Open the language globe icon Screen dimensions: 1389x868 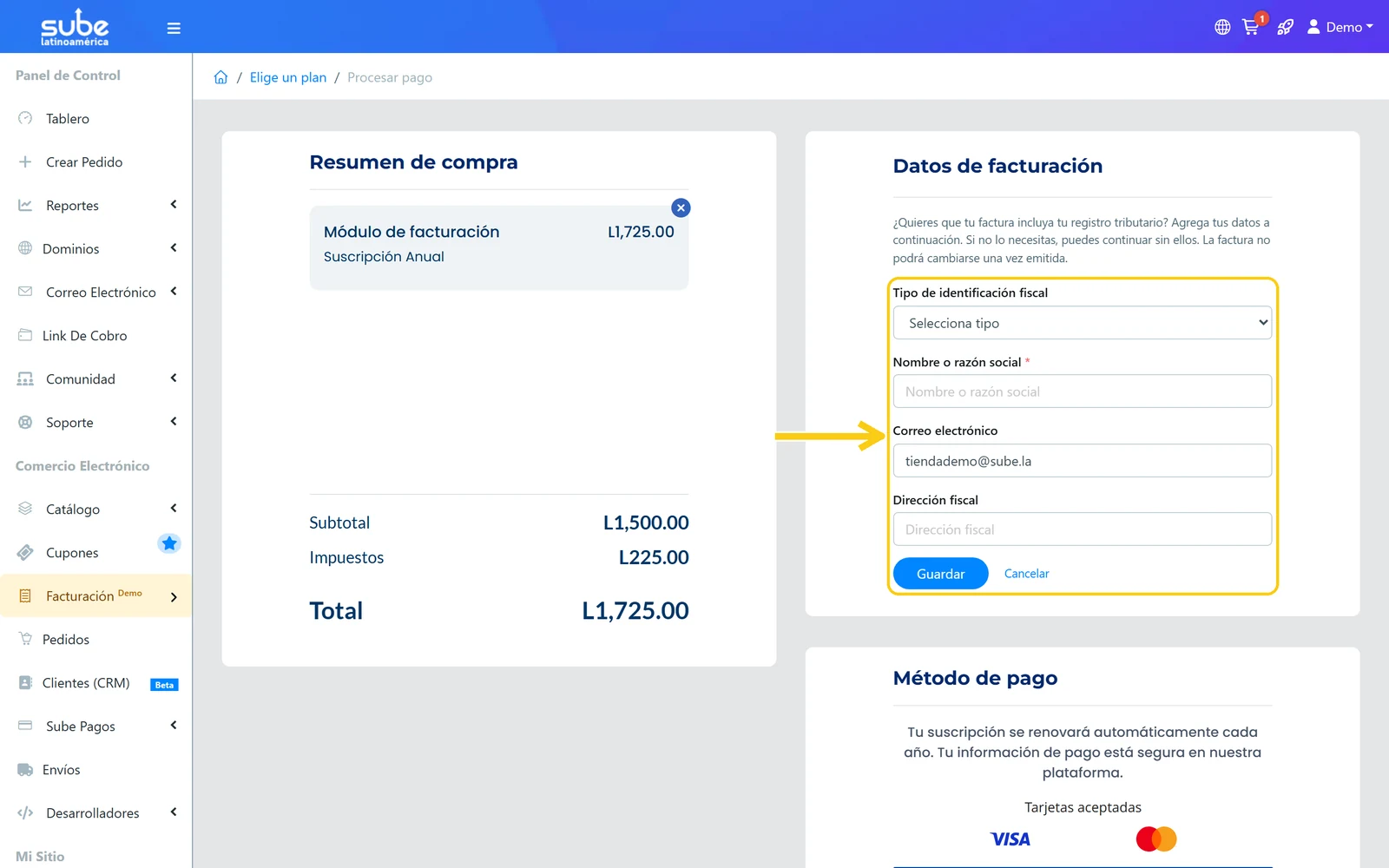(x=1222, y=27)
